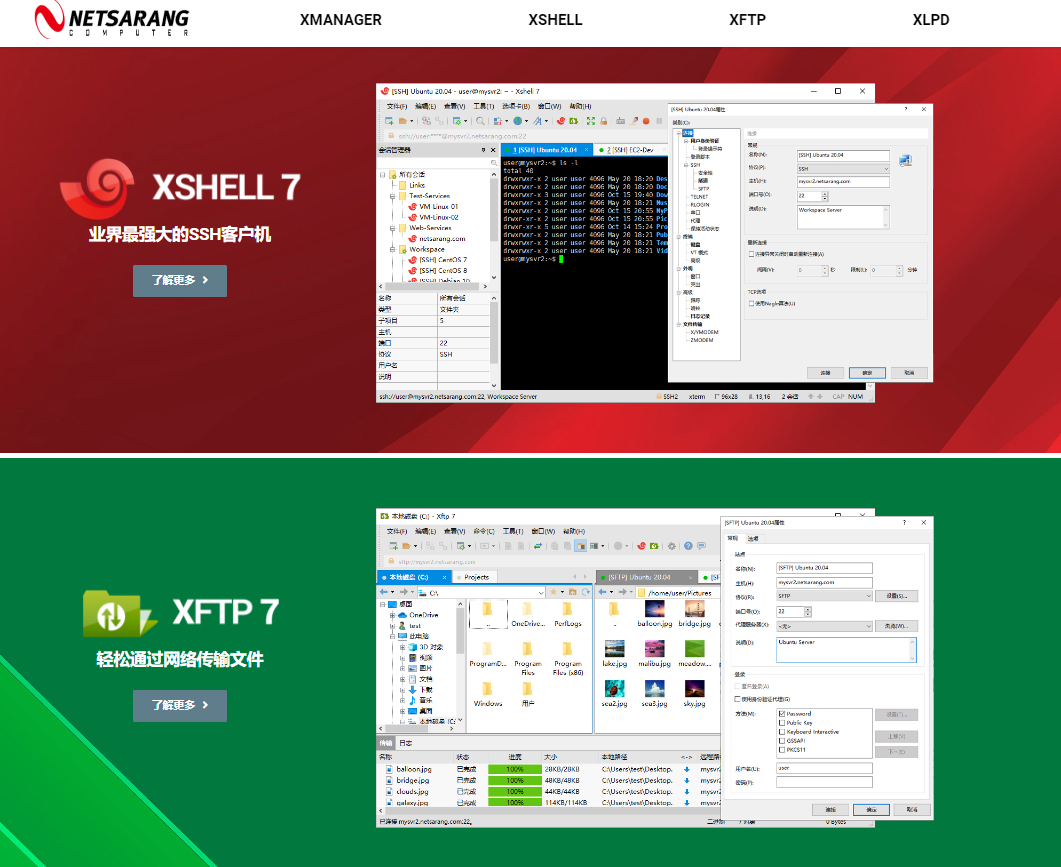Toggle the Password method checkbox in Xftp dialog
The height and width of the screenshot is (867, 1061).
[x=782, y=714]
